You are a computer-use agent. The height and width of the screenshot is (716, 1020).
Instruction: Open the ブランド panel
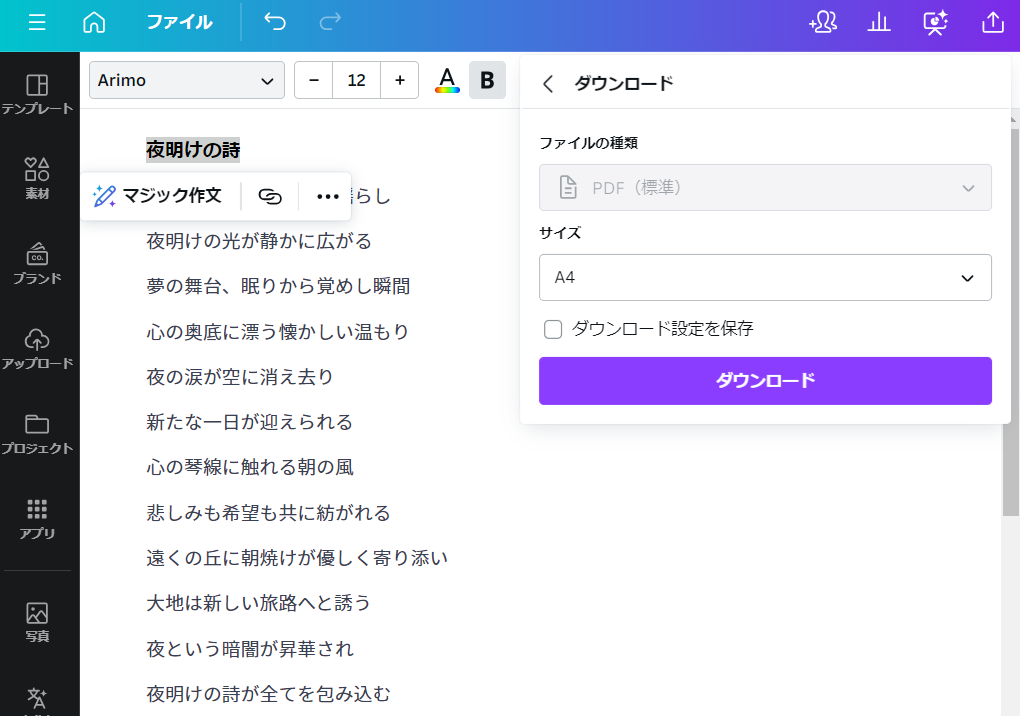coord(37,263)
